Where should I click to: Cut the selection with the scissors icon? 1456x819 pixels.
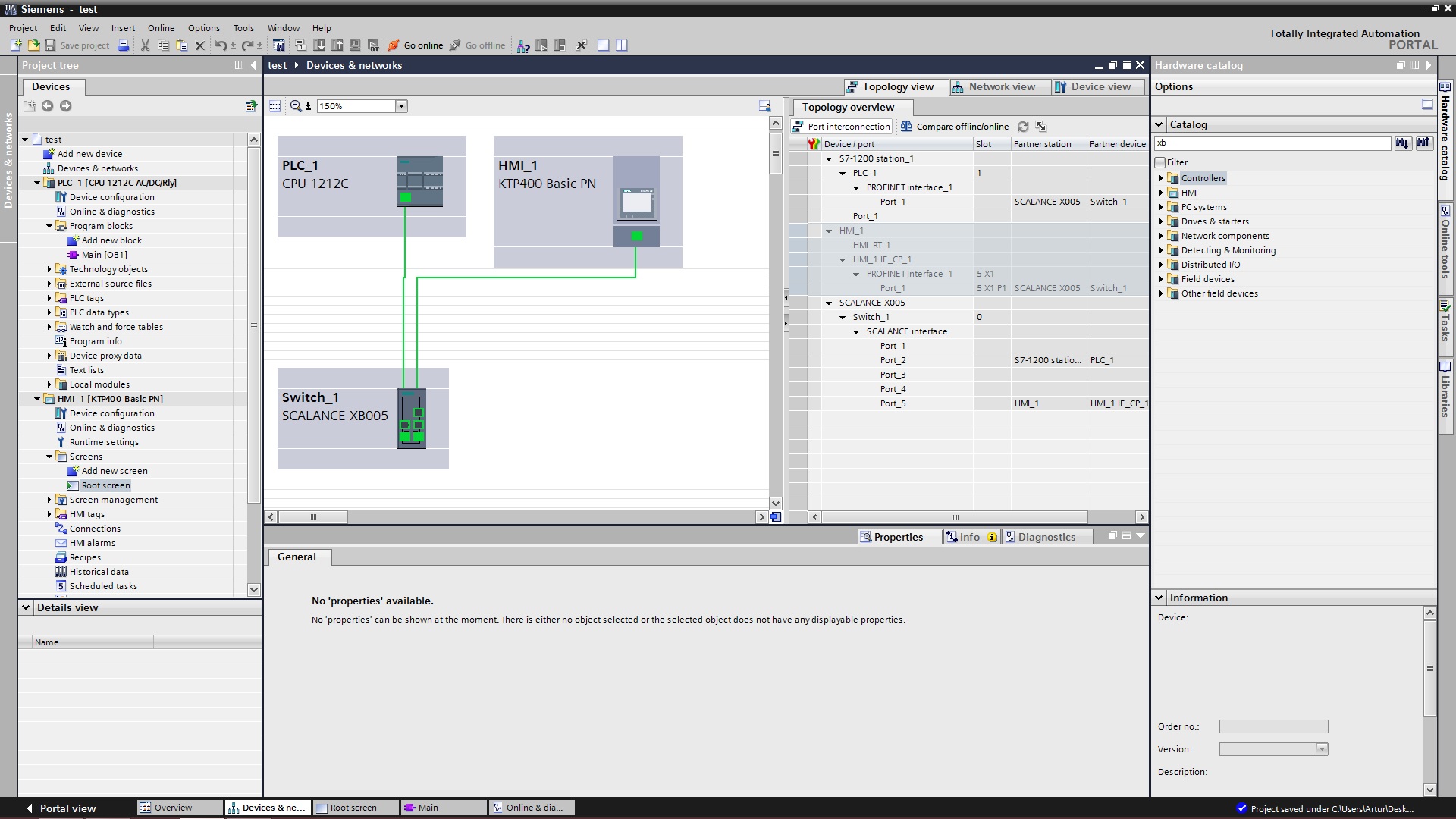pyautogui.click(x=145, y=45)
